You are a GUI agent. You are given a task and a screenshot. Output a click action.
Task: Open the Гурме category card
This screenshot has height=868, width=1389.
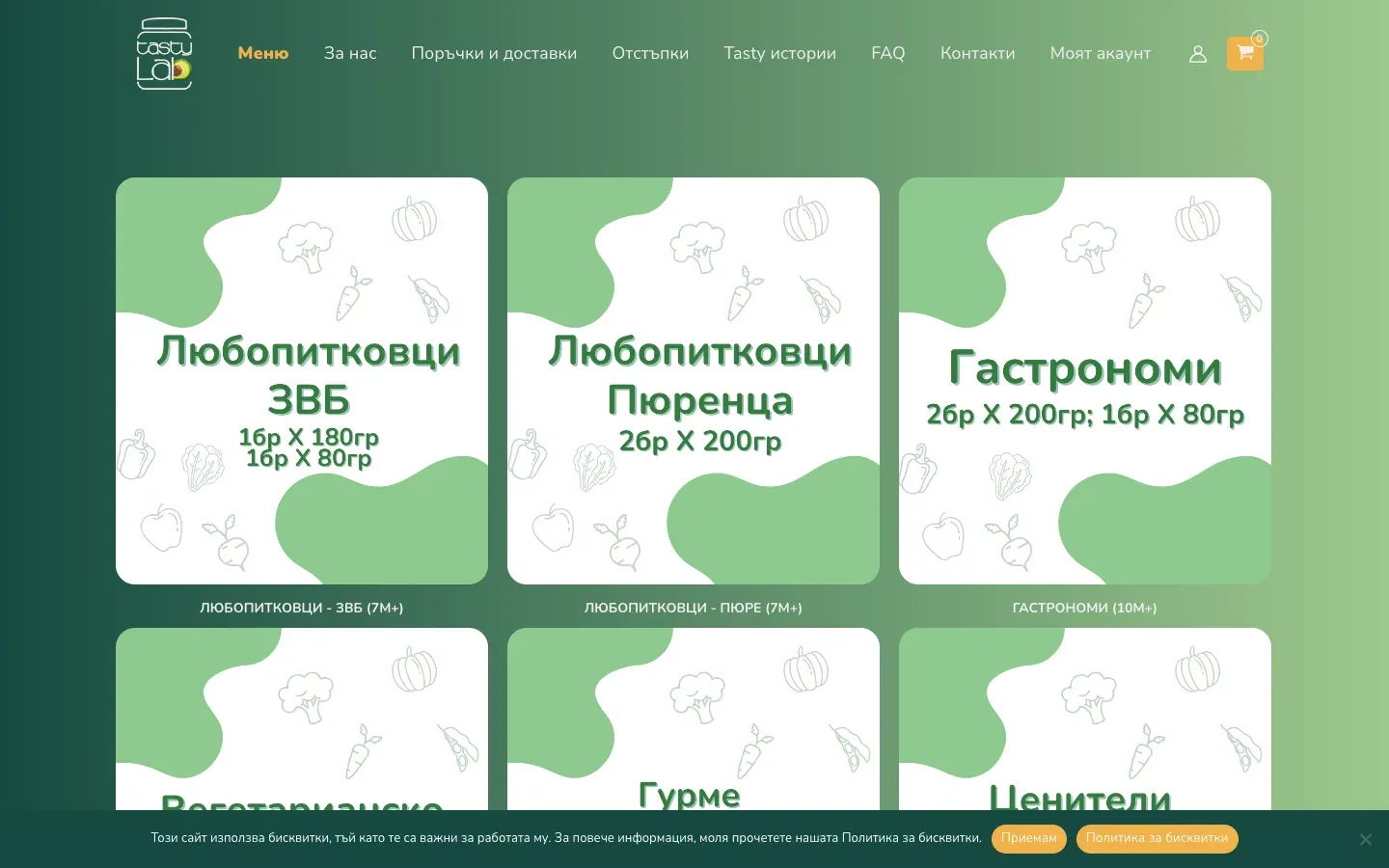pos(694,719)
